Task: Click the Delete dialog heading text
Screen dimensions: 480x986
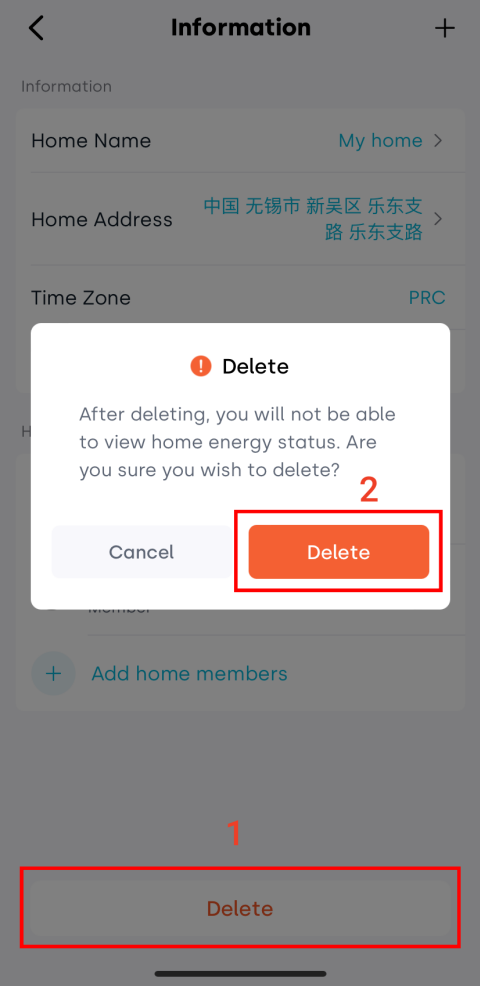Action: click(x=255, y=366)
